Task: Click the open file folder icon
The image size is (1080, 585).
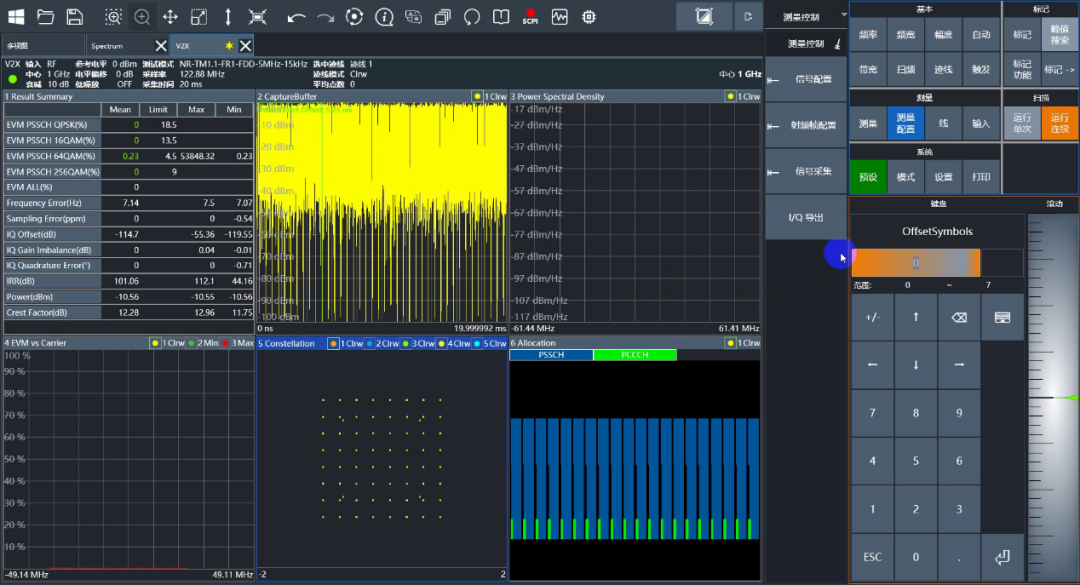Action: pyautogui.click(x=45, y=17)
